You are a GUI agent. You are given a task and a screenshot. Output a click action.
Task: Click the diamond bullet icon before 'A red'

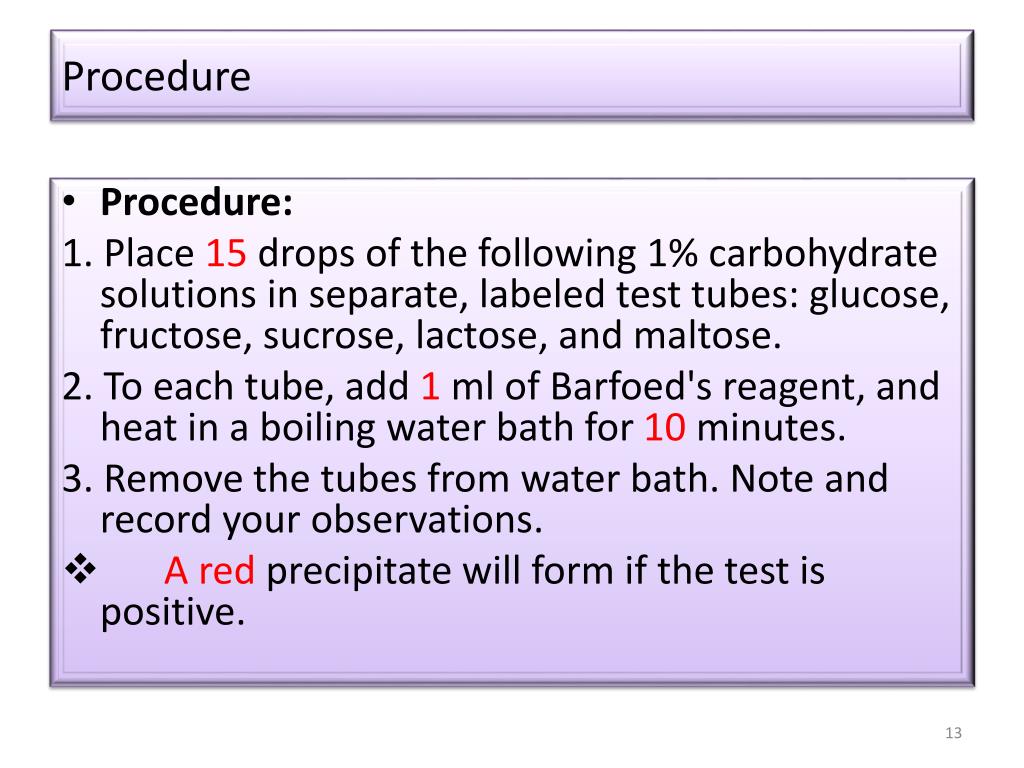pyautogui.click(x=81, y=569)
